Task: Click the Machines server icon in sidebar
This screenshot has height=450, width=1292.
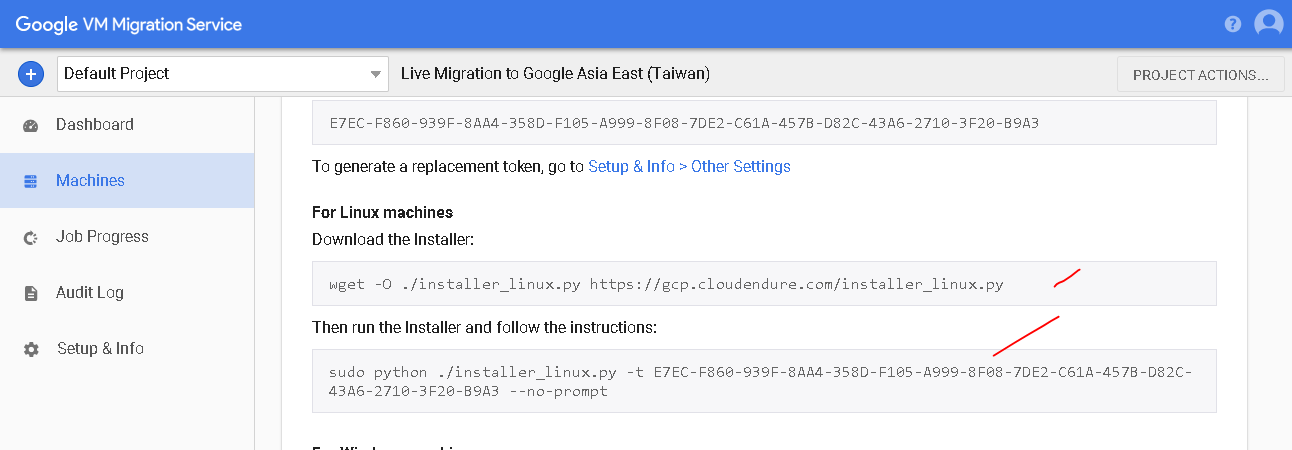Action: 31,181
